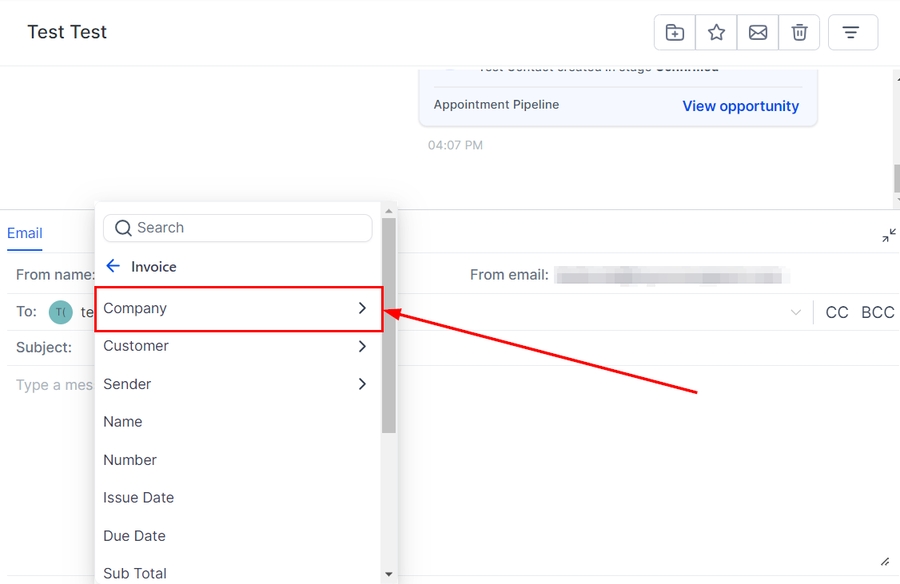
Task: Click the View opportunity link
Action: pos(740,106)
